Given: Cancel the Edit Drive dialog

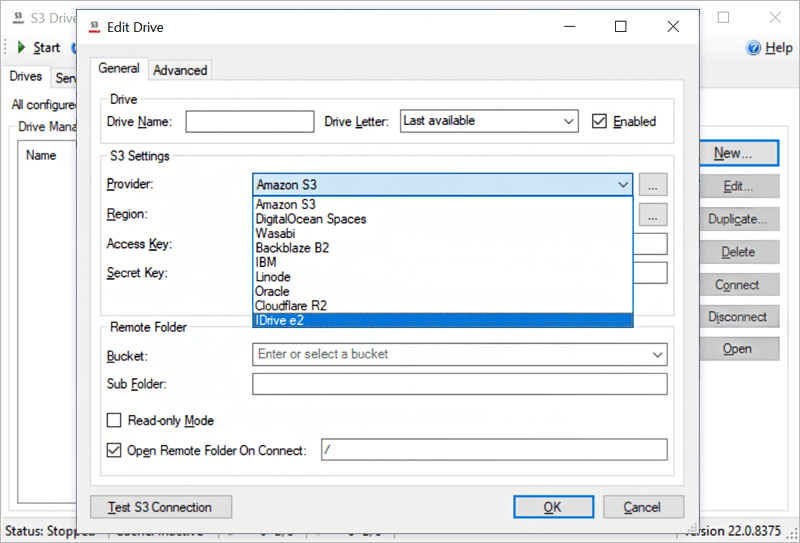Looking at the screenshot, I should point(643,507).
